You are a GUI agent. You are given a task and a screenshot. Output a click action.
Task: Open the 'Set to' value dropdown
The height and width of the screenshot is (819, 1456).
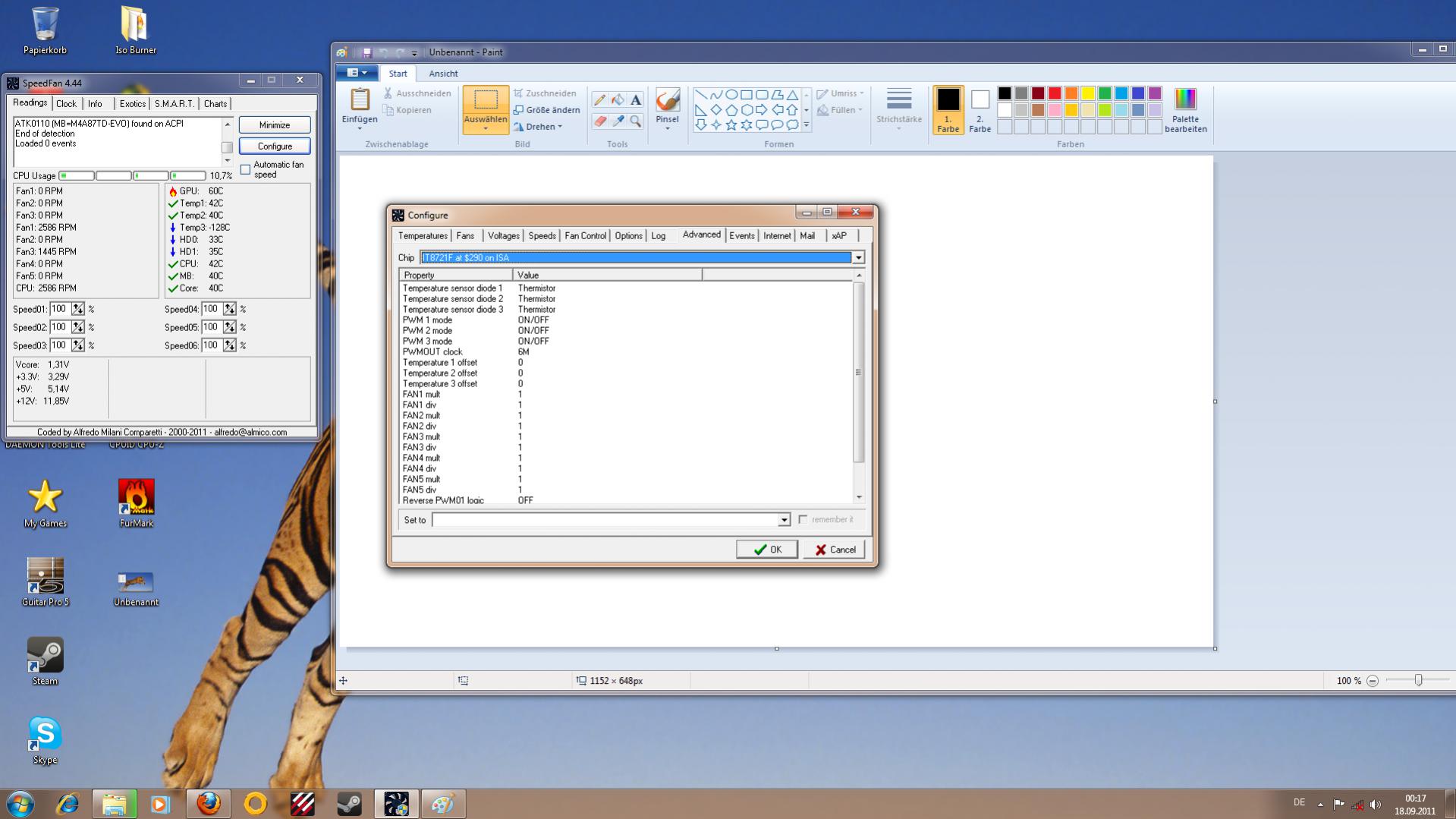click(x=784, y=520)
